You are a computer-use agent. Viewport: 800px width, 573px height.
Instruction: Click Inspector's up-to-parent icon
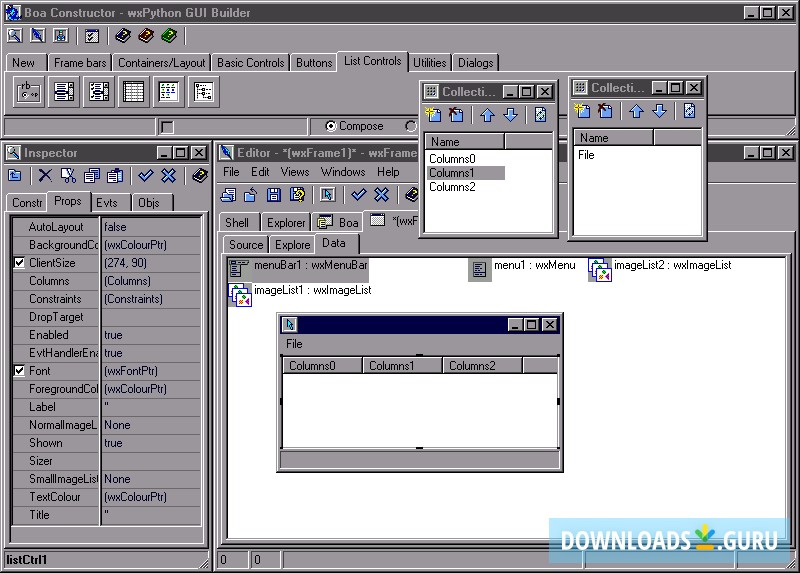pyautogui.click(x=15, y=176)
